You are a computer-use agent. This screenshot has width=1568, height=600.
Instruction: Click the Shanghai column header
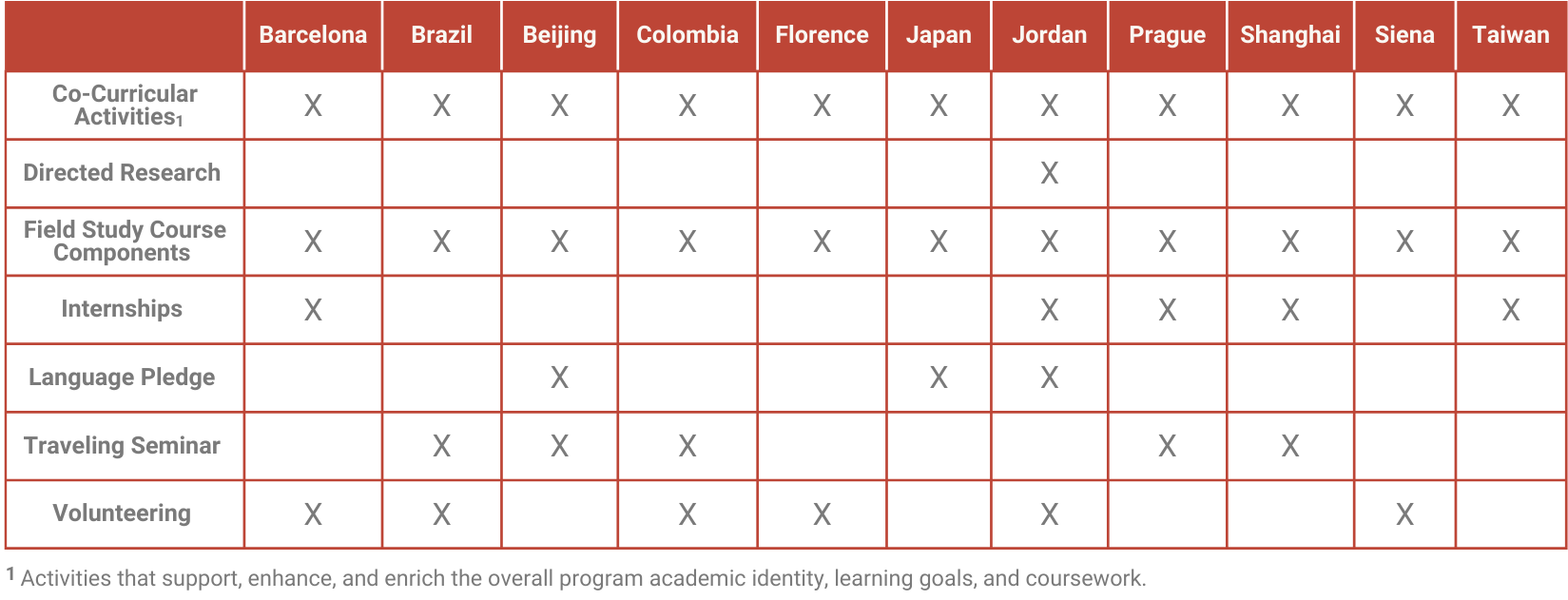1289,35
